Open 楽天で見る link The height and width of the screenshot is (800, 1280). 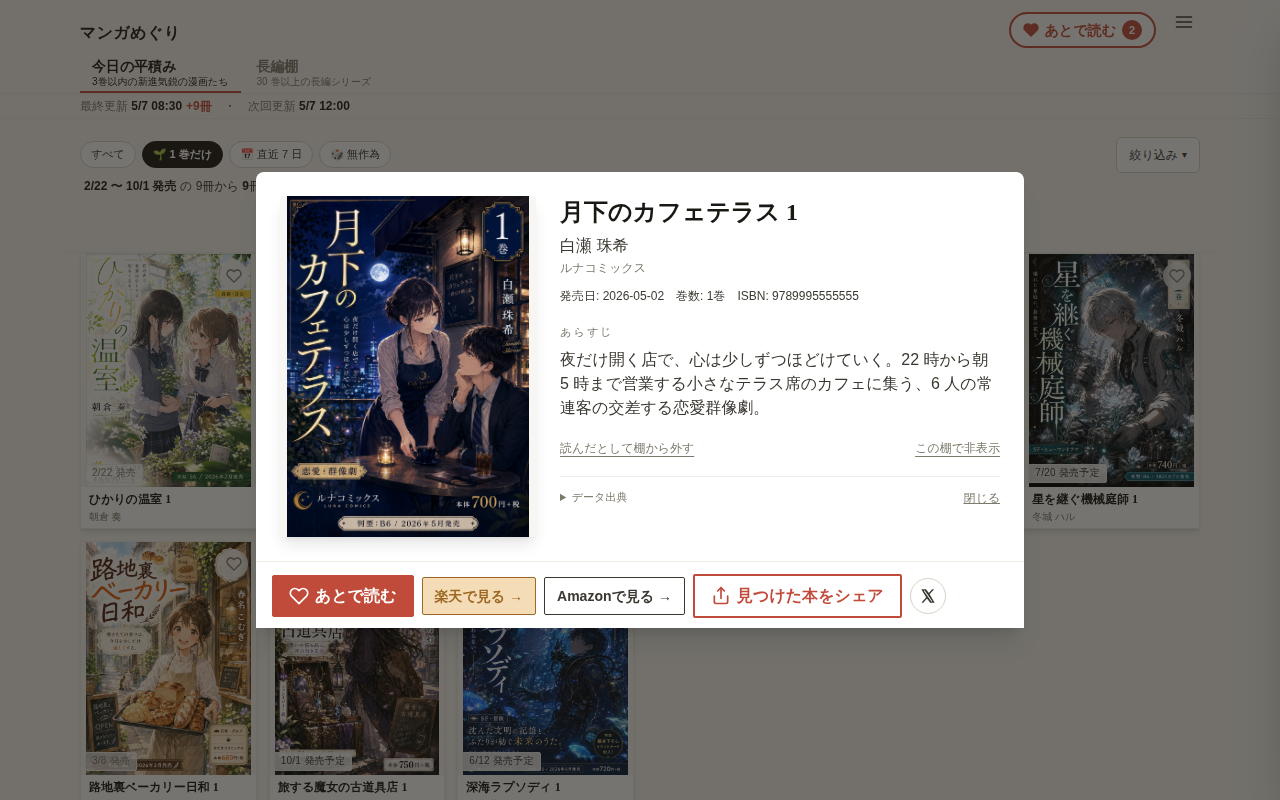[x=479, y=596]
